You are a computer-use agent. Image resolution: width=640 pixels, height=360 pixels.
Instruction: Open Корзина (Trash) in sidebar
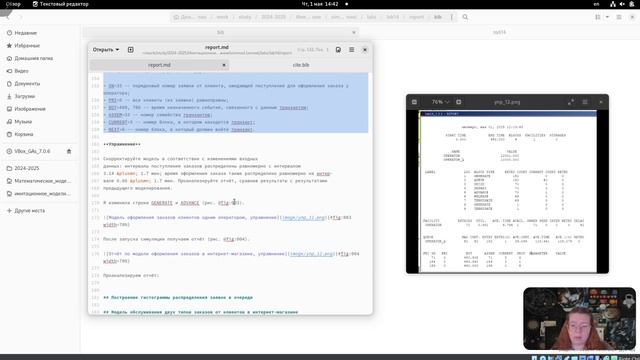pyautogui.click(x=24, y=134)
